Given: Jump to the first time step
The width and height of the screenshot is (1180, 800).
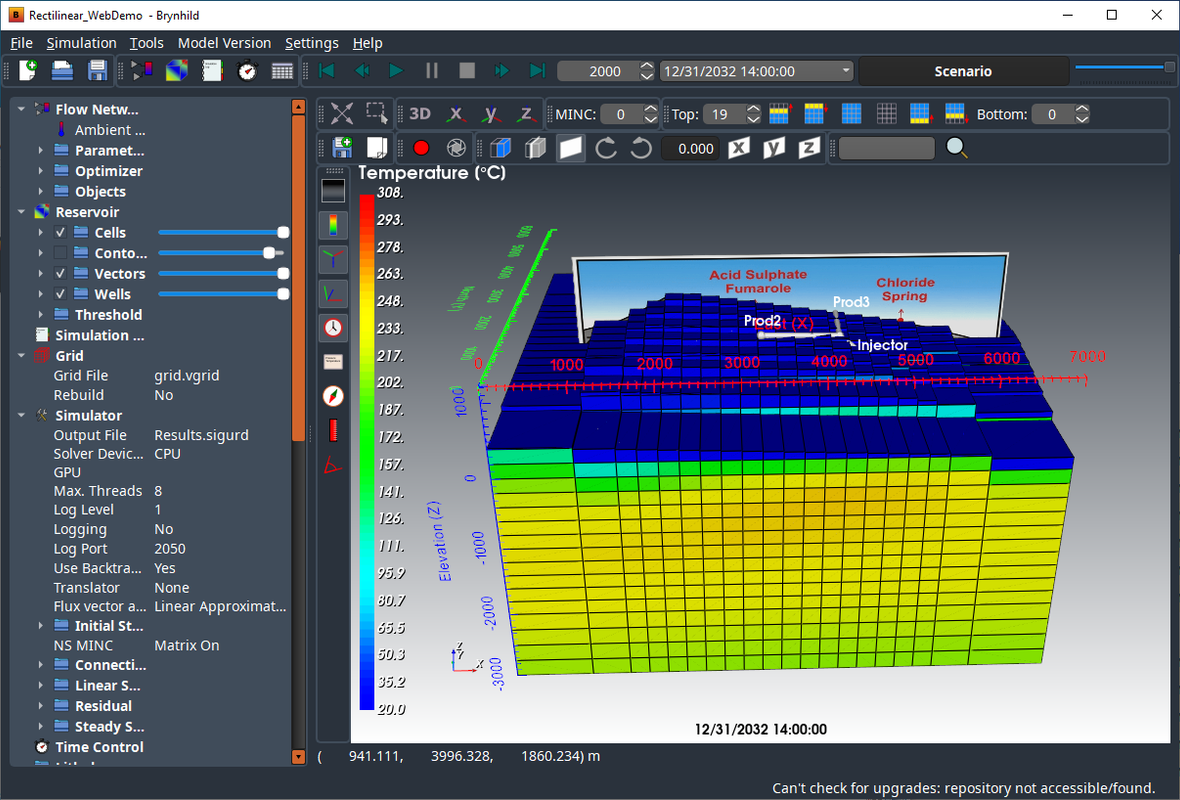Looking at the screenshot, I should tap(327, 71).
